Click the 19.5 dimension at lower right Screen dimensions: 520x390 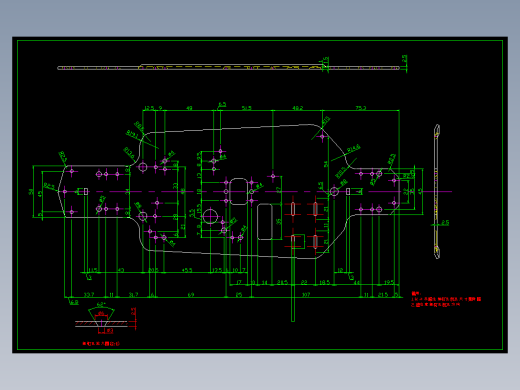[389, 282]
